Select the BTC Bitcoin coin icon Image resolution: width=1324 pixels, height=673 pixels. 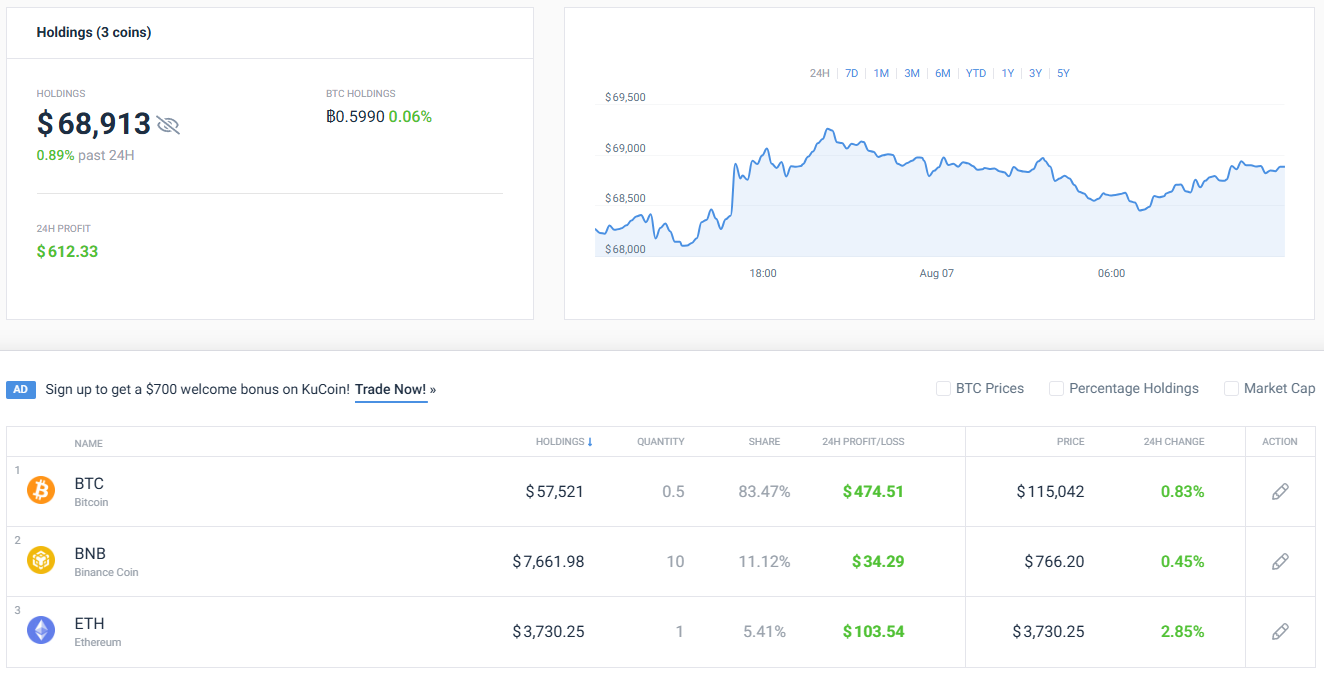41,491
